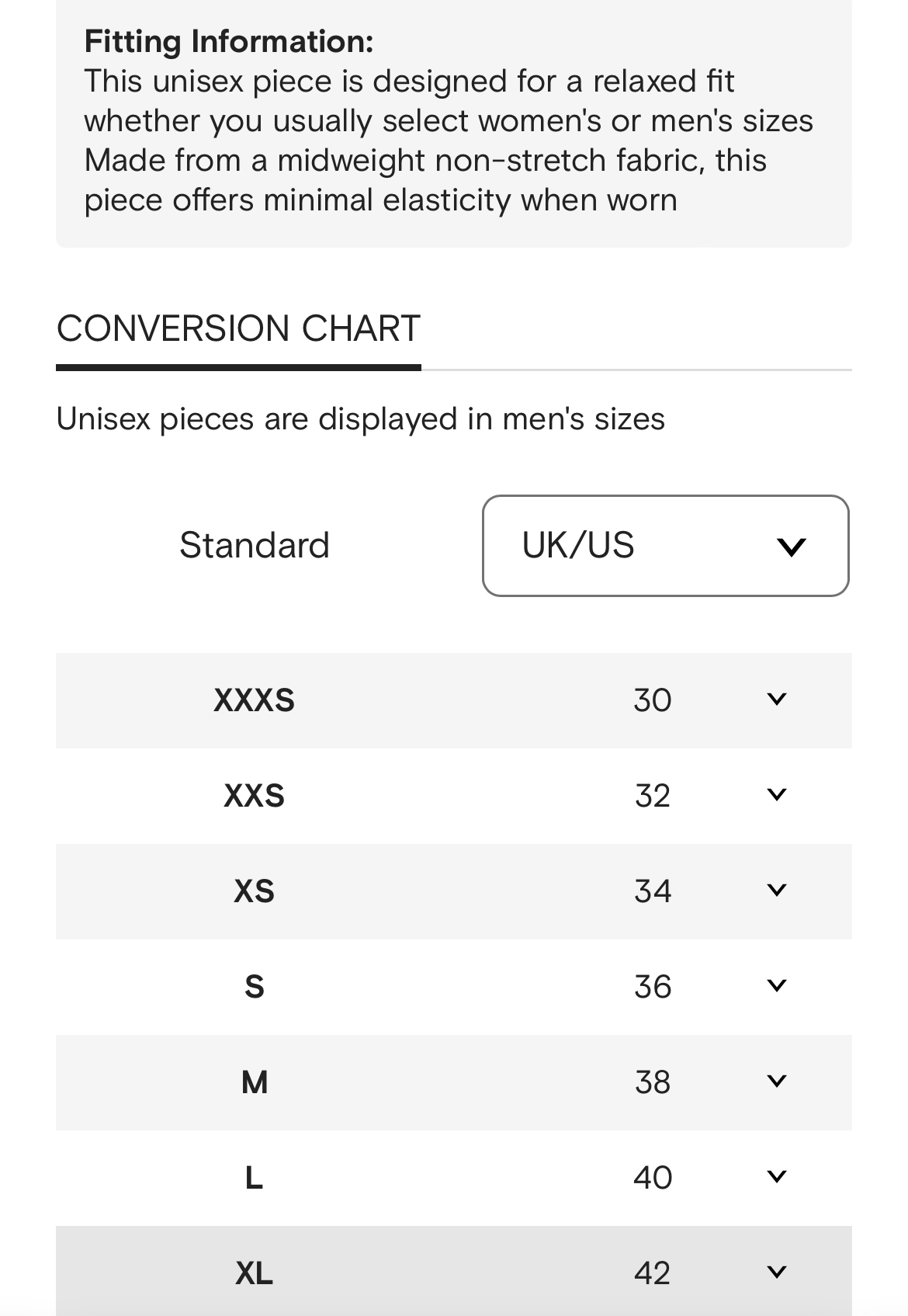The height and width of the screenshot is (1316, 908).
Task: Click the Standard column label
Action: [x=255, y=545]
